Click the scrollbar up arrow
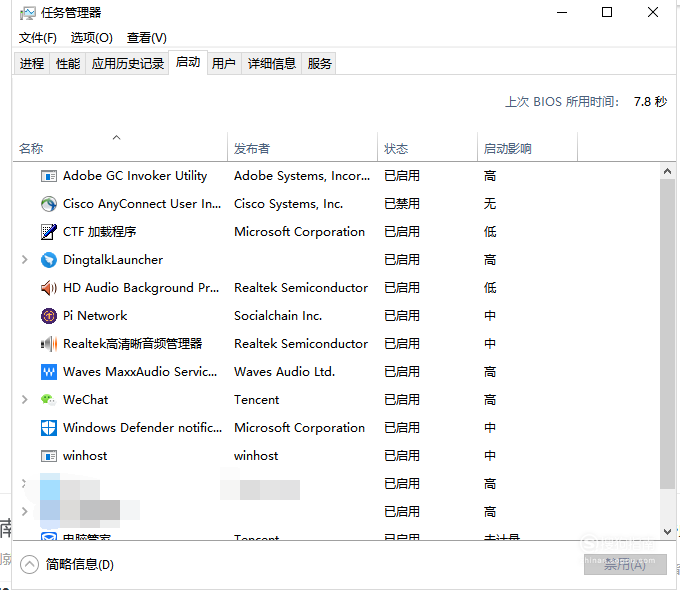This screenshot has height=590, width=680. pos(667,171)
